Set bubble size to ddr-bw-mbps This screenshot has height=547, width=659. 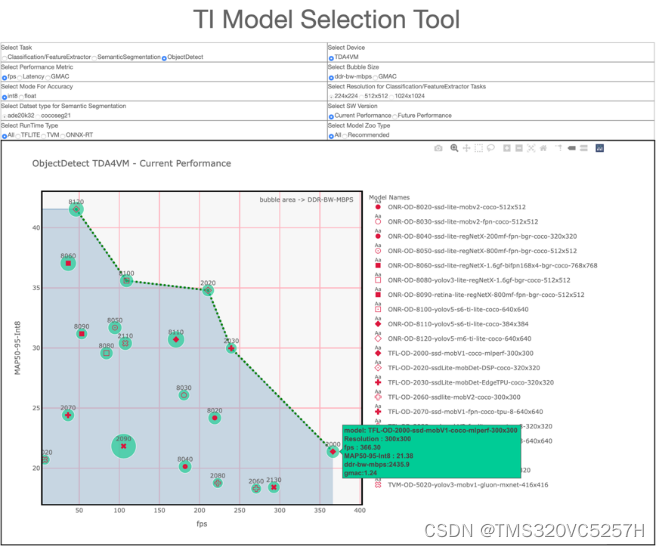(331, 78)
